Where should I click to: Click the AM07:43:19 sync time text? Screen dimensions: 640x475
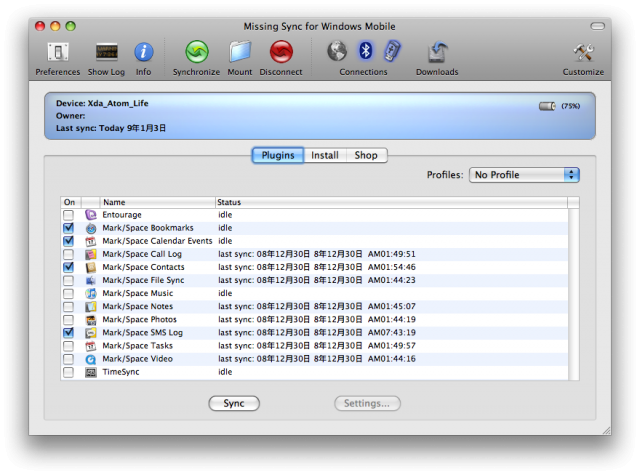point(392,333)
